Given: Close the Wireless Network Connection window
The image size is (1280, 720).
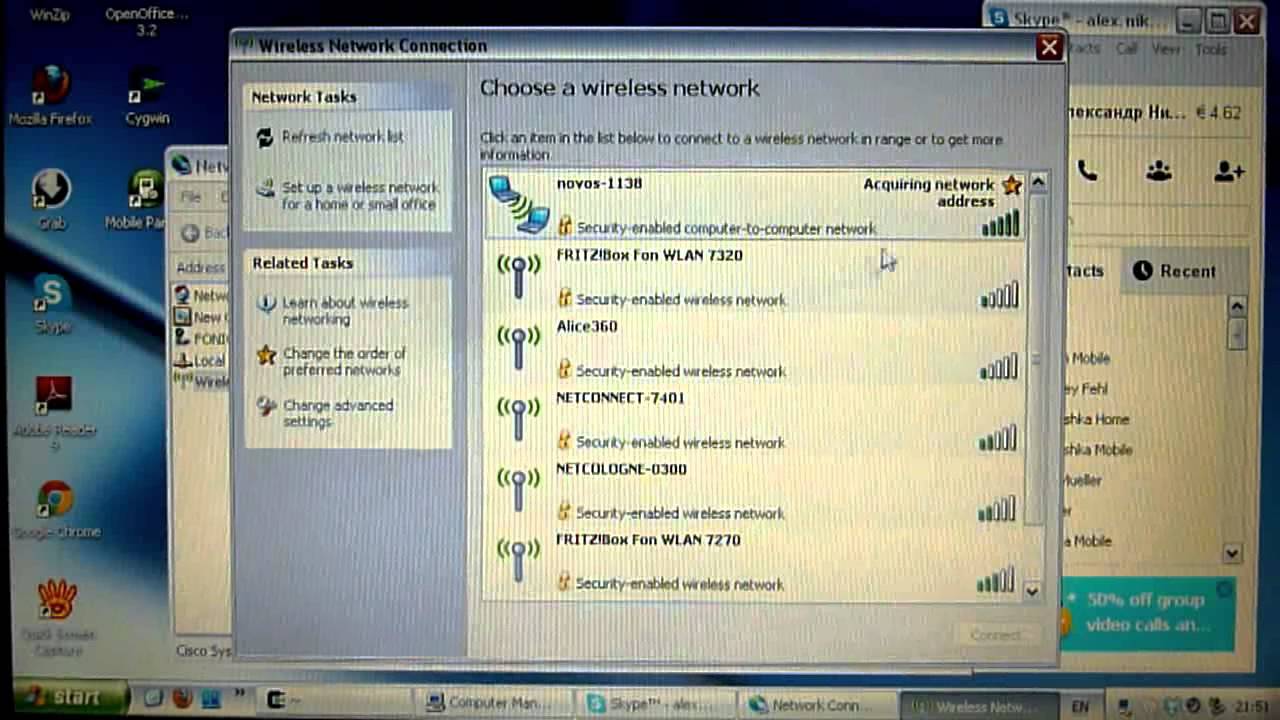Looking at the screenshot, I should coord(1049,47).
